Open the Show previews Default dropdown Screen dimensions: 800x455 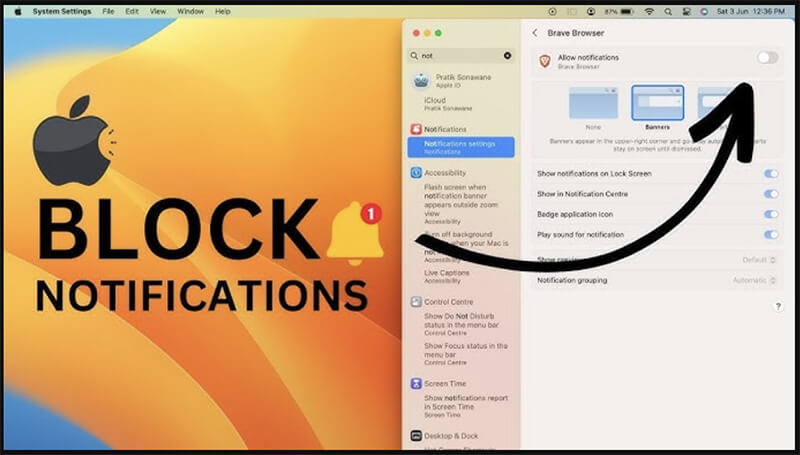(759, 260)
